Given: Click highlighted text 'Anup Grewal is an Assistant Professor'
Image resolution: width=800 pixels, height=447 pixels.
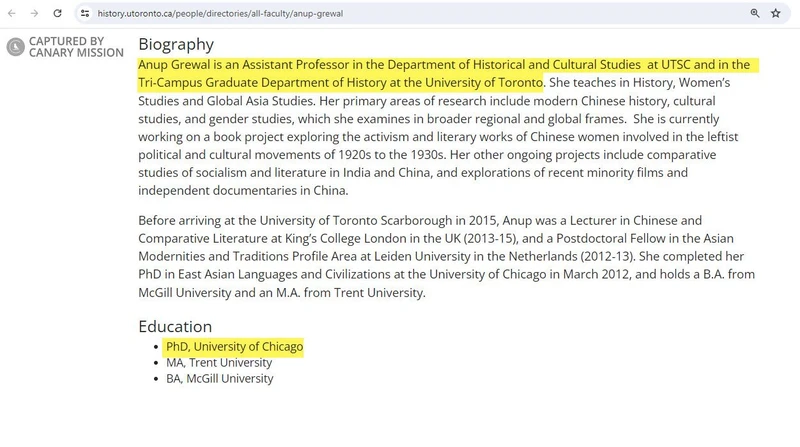Looking at the screenshot, I should (243, 65).
